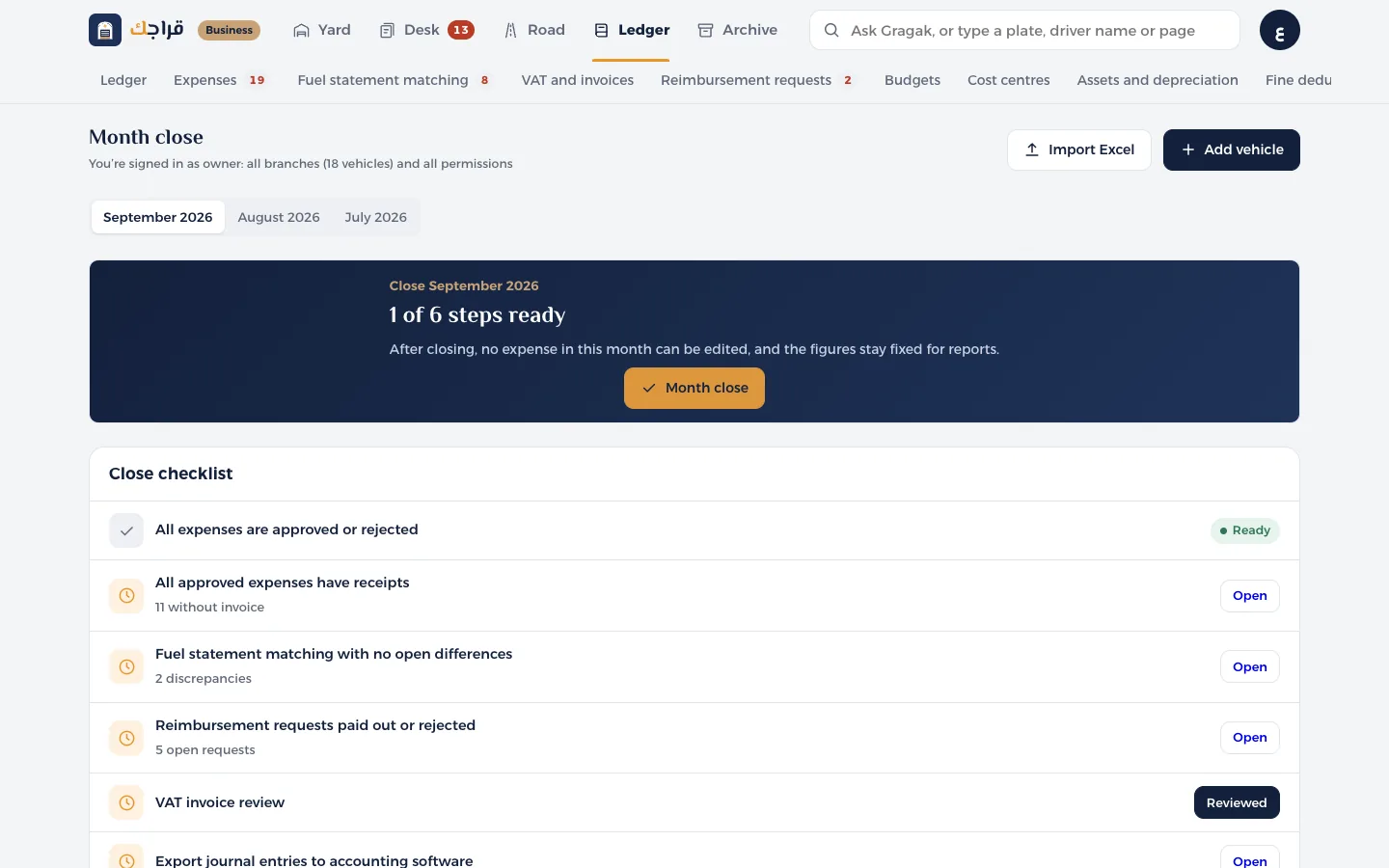Switch to July 2026
The image size is (1389, 868).
click(x=376, y=217)
